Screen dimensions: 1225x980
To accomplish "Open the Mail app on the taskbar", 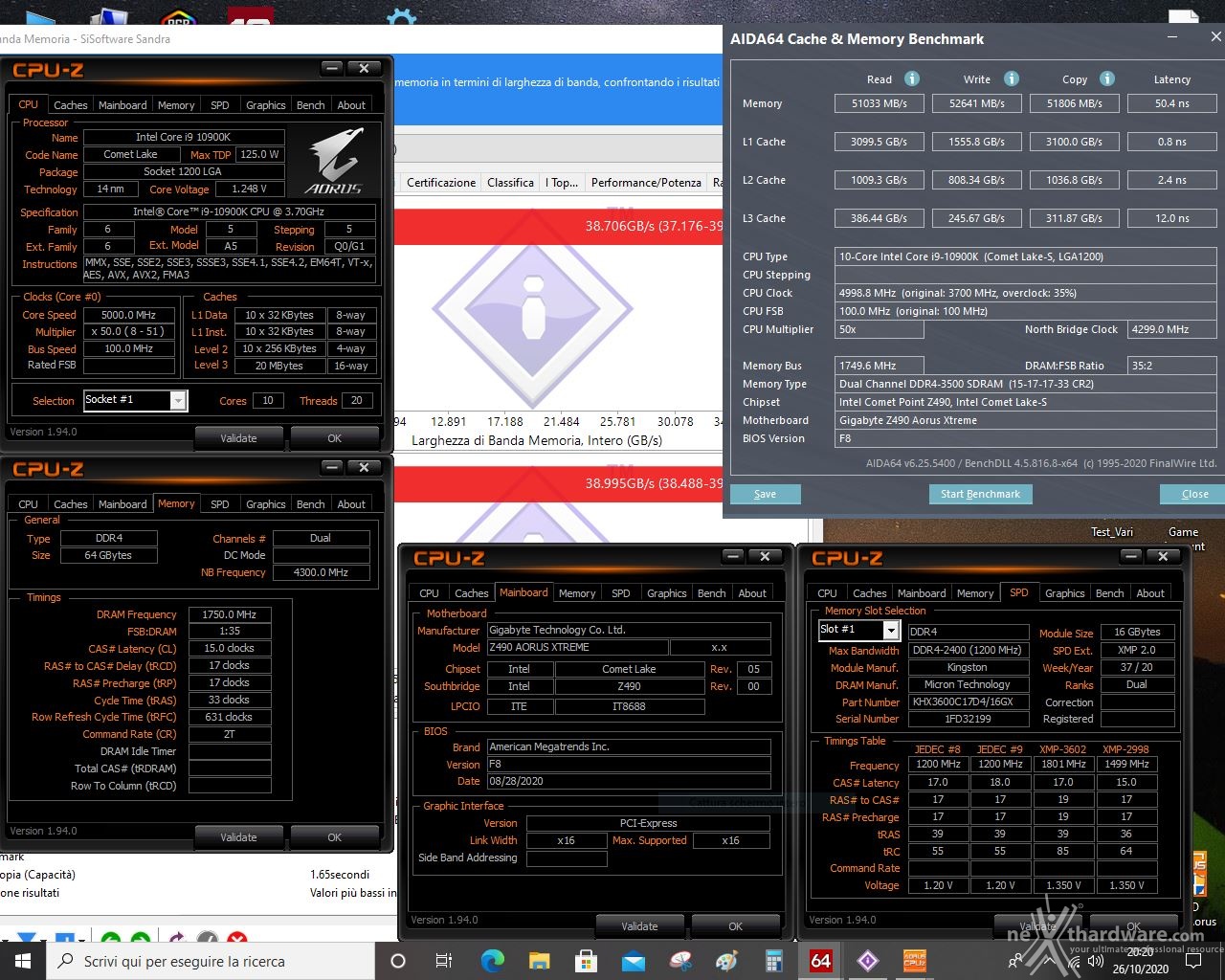I will pyautogui.click(x=633, y=961).
